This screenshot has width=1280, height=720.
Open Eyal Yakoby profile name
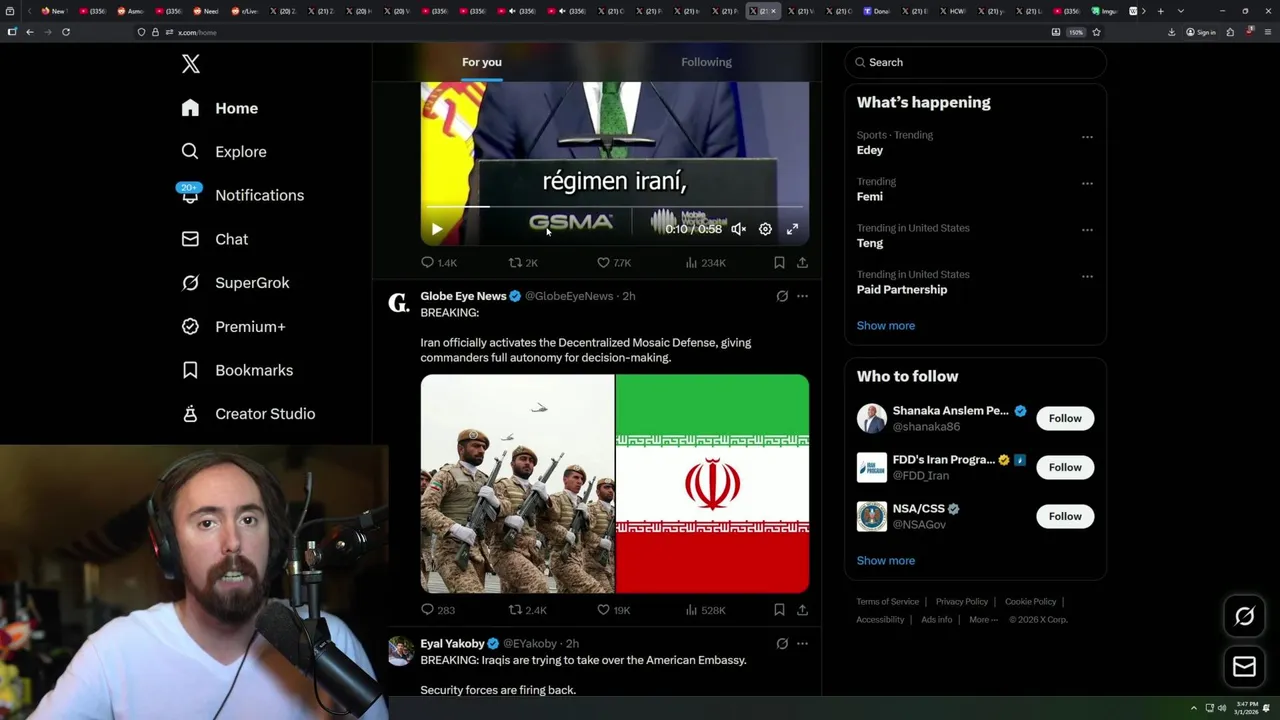tap(452, 644)
